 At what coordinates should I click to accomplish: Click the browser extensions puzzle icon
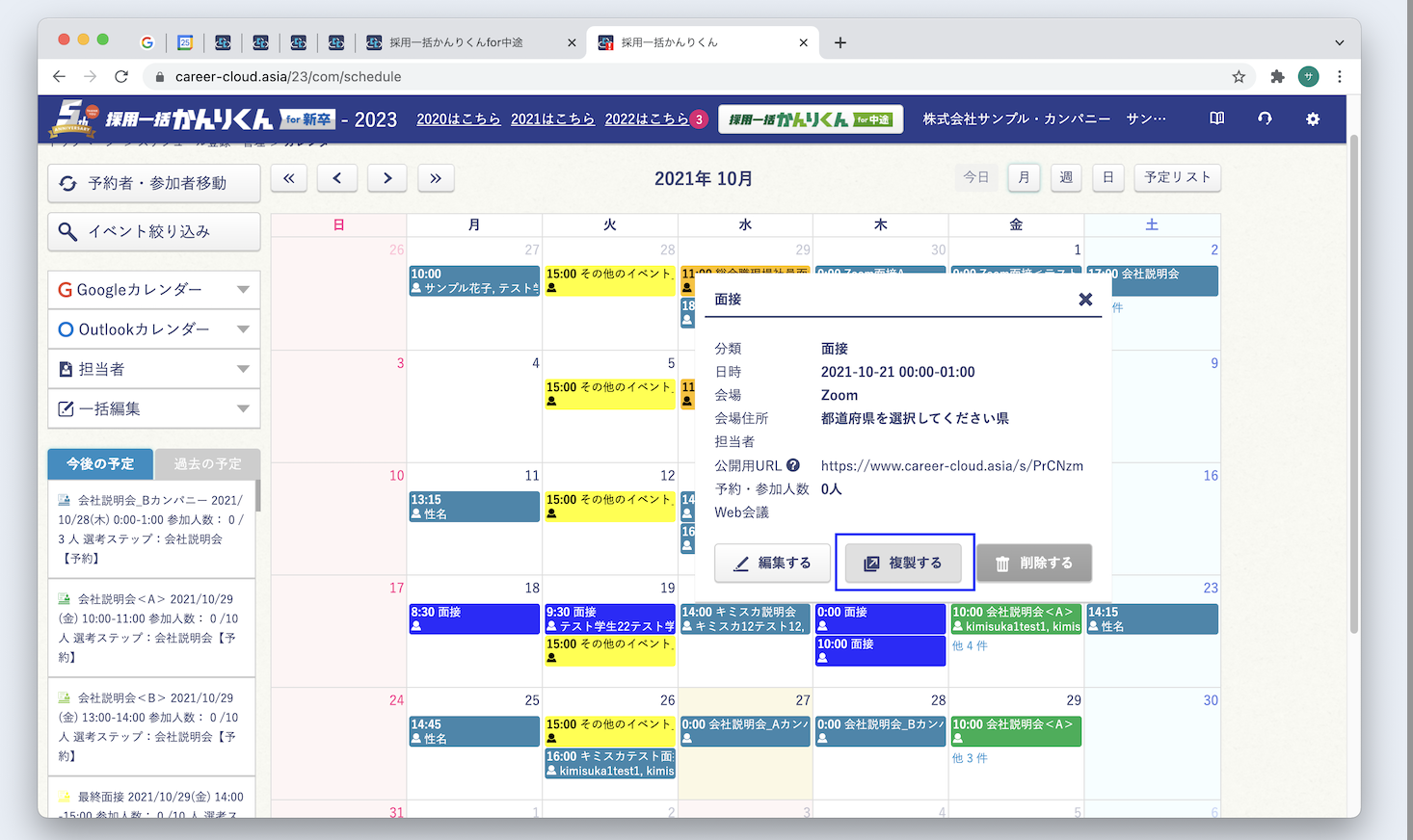[1277, 77]
